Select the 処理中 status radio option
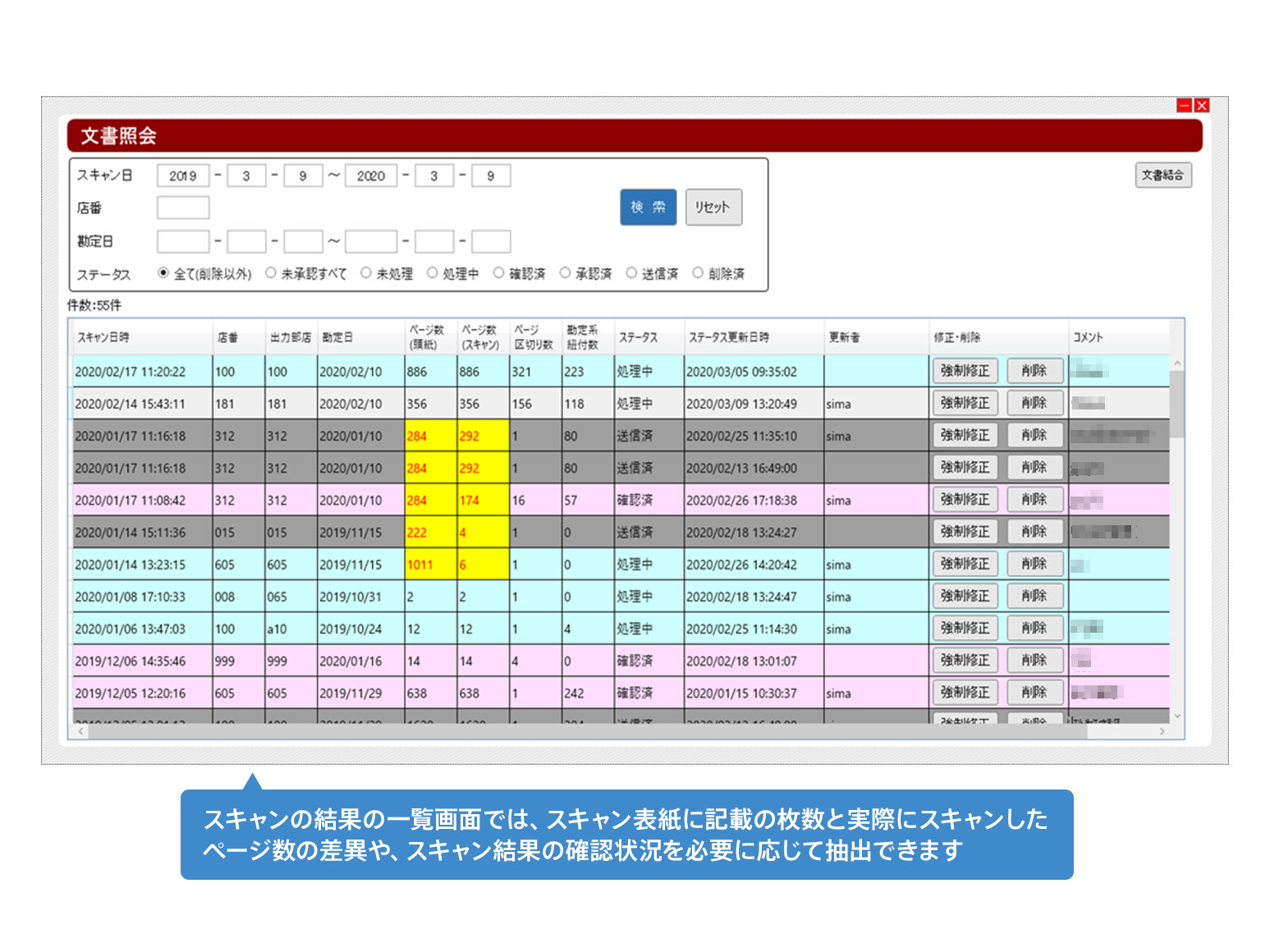Viewport: 1270px width, 952px height. [x=433, y=273]
